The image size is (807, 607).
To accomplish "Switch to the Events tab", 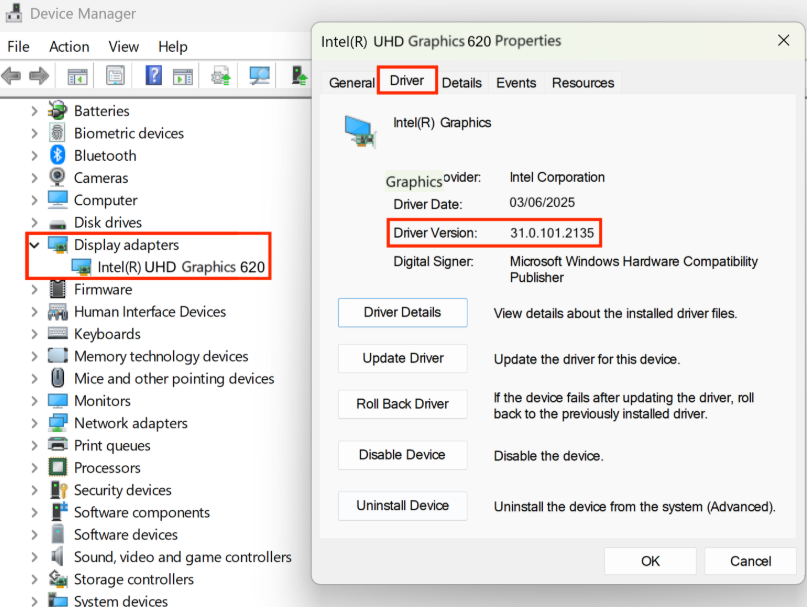I will tap(516, 83).
